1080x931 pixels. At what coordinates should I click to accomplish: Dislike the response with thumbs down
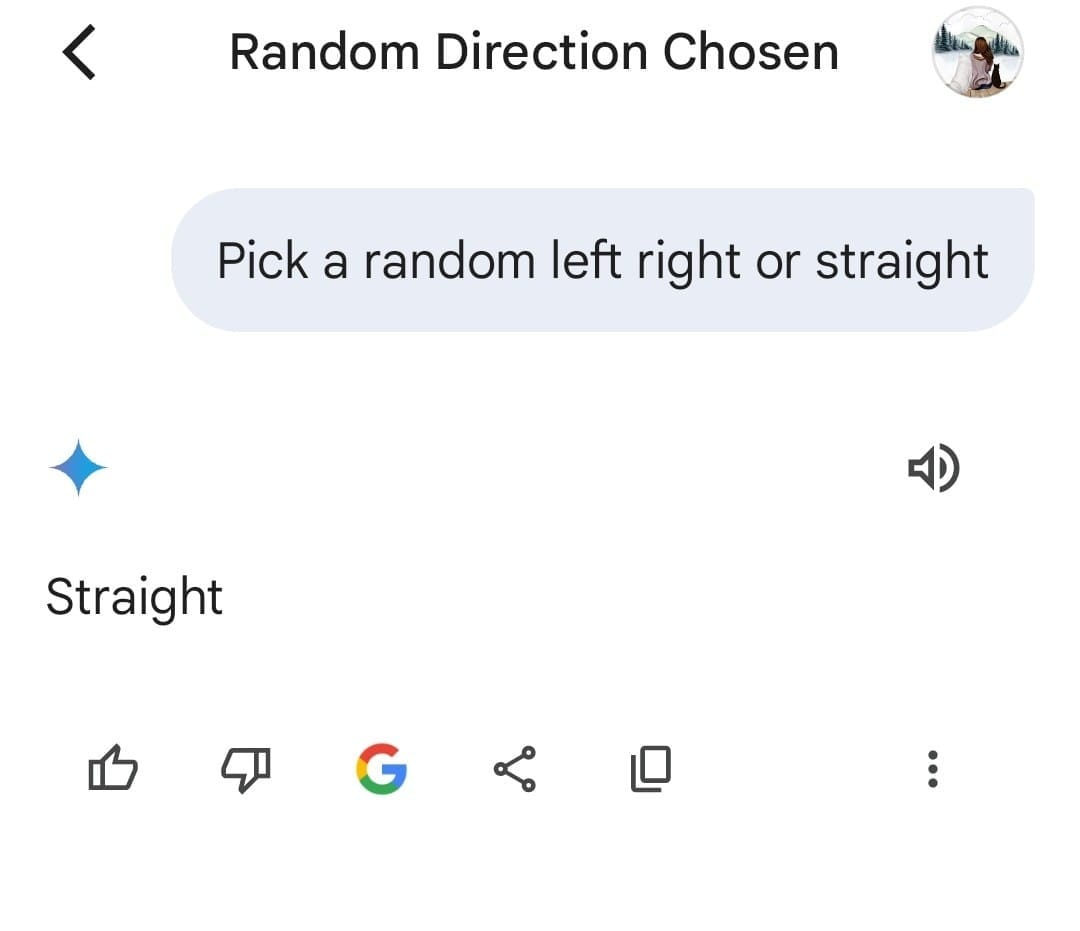[246, 769]
